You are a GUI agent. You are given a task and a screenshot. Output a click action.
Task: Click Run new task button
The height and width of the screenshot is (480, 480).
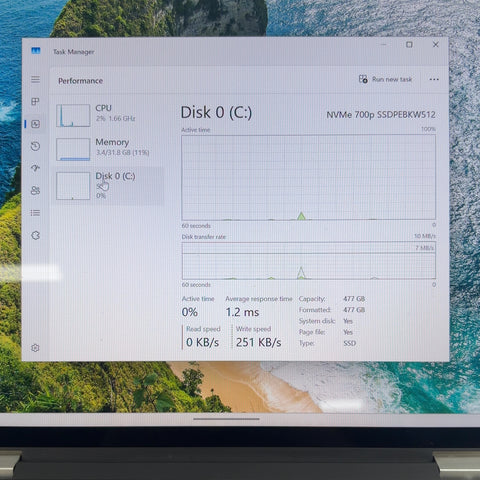tap(385, 79)
